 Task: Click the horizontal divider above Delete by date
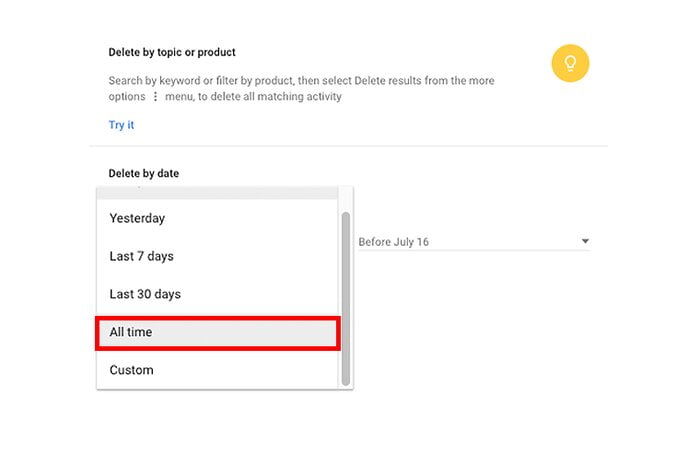(350, 146)
